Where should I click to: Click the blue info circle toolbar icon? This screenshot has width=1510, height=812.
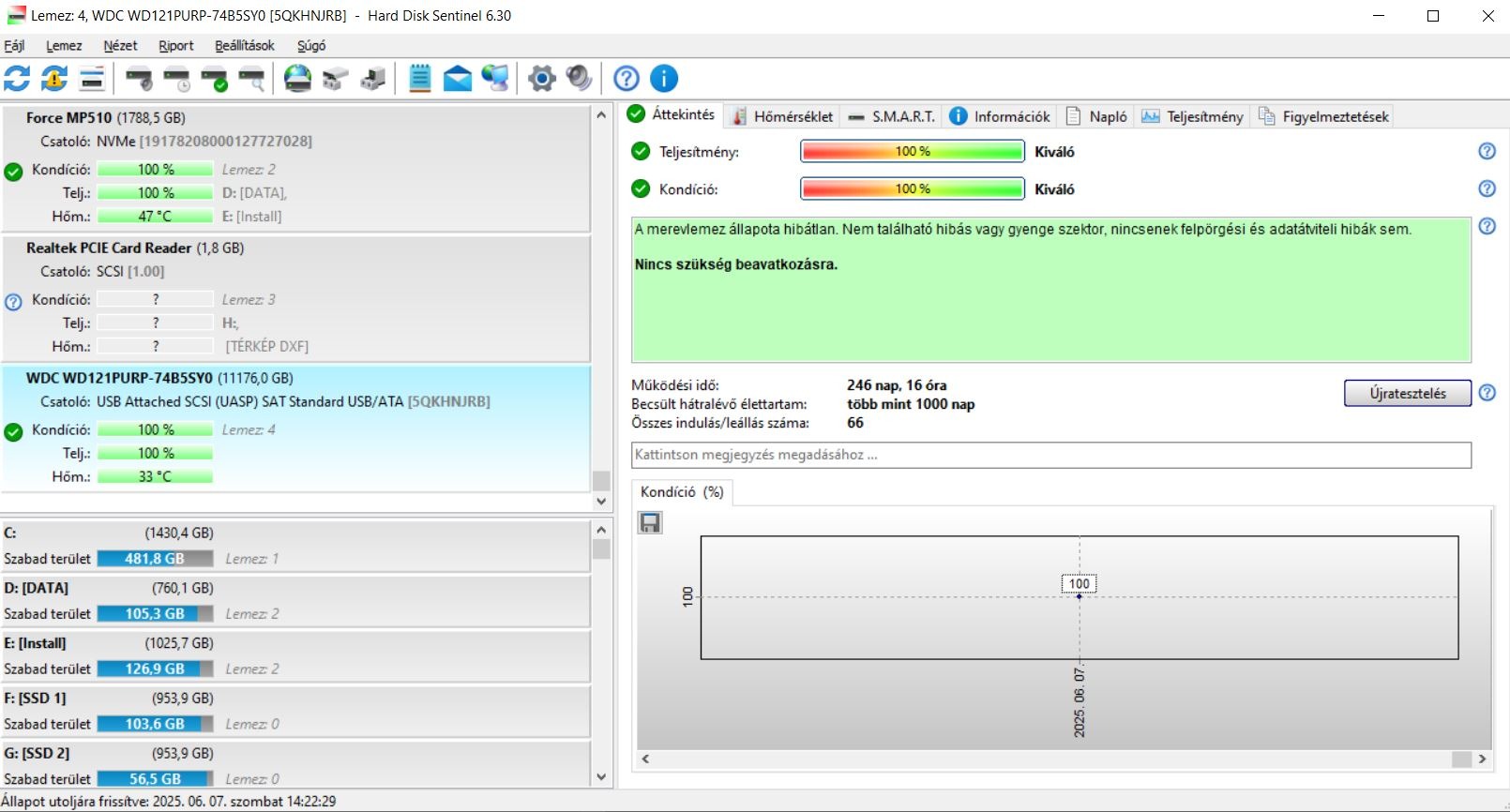[x=664, y=79]
